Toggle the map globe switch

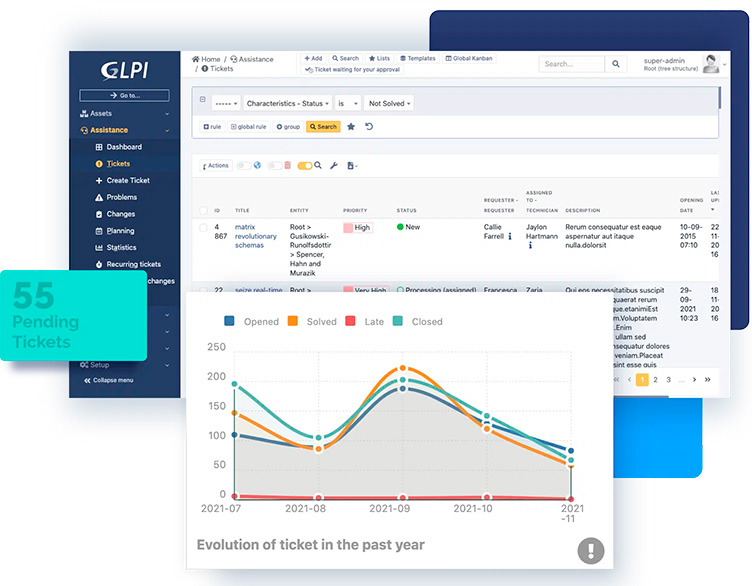(248, 166)
